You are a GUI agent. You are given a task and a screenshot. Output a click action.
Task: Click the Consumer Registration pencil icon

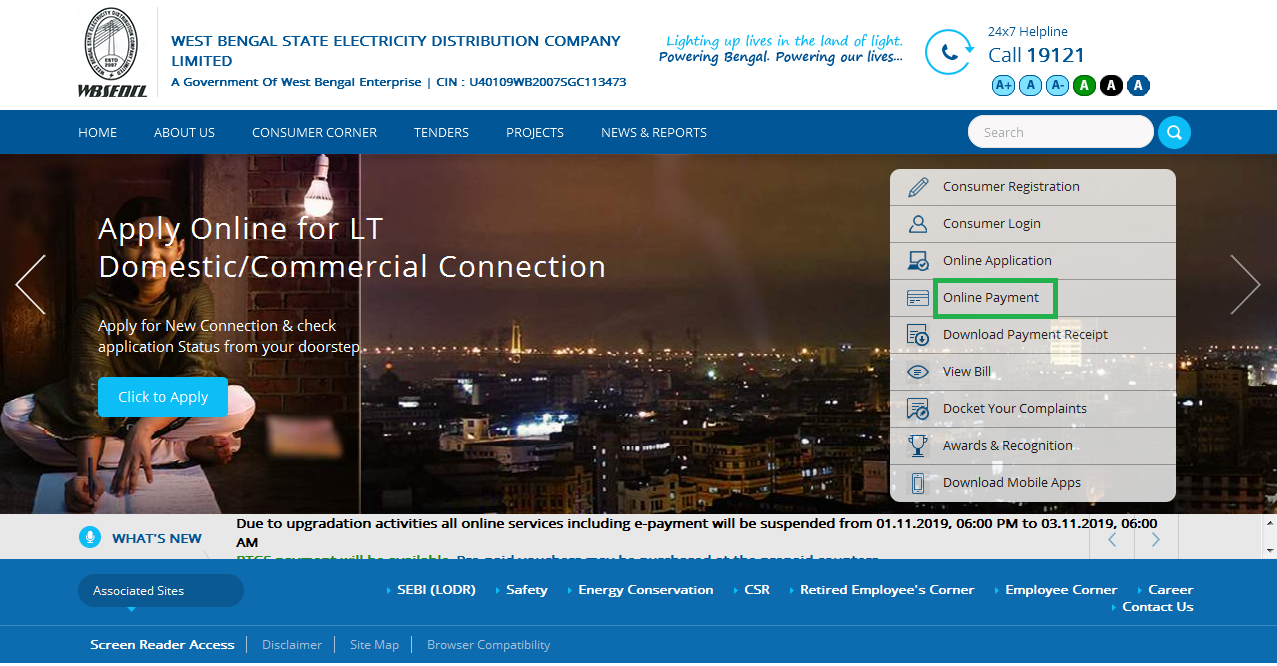(x=917, y=187)
